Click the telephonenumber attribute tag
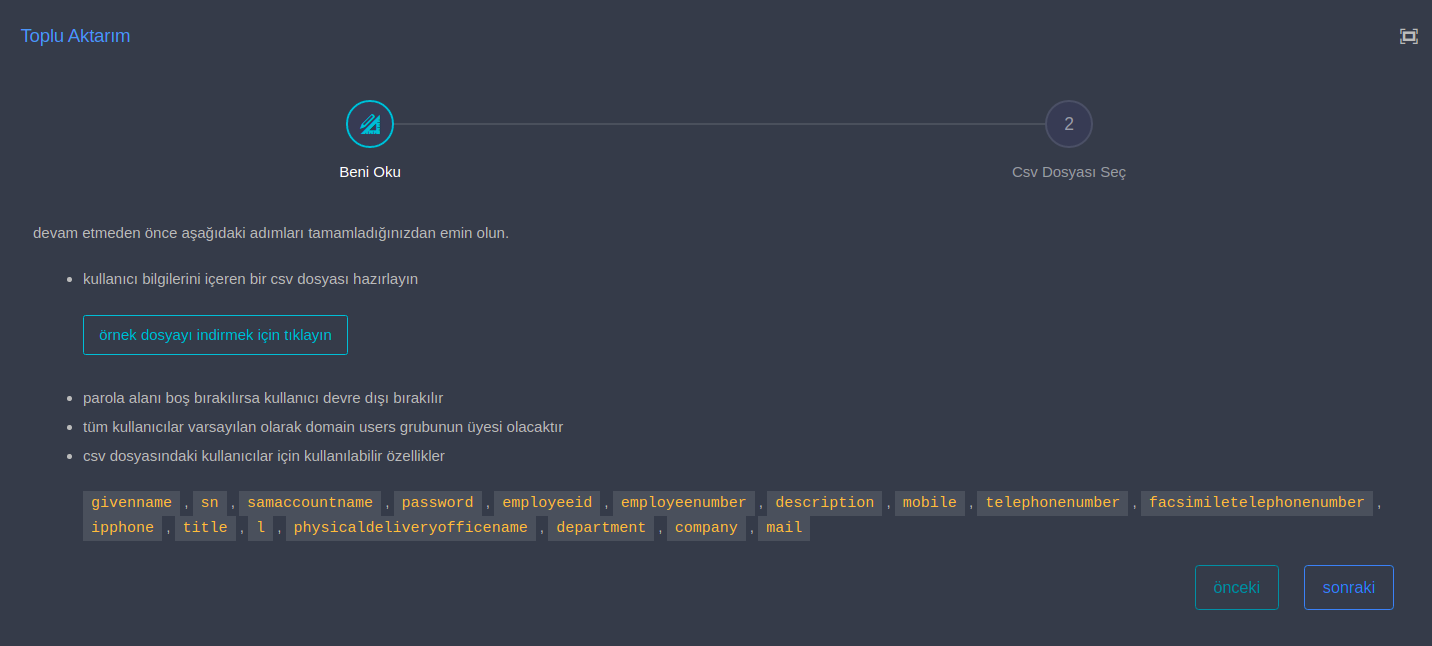The width and height of the screenshot is (1432, 646). (1052, 503)
